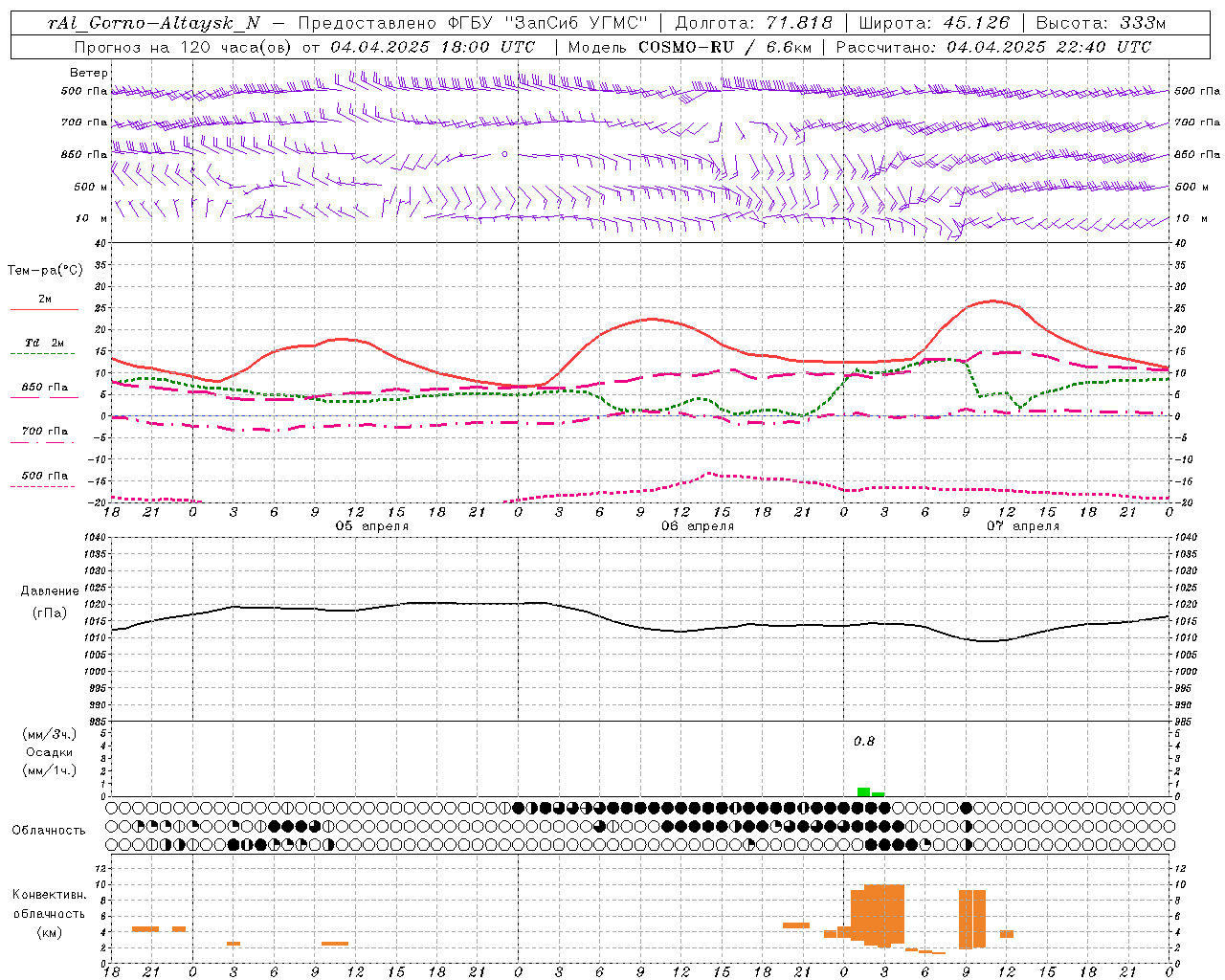This screenshot has height=980, width=1225.
Task: Click the Конвективн. convective cloud label
Action: point(50,895)
